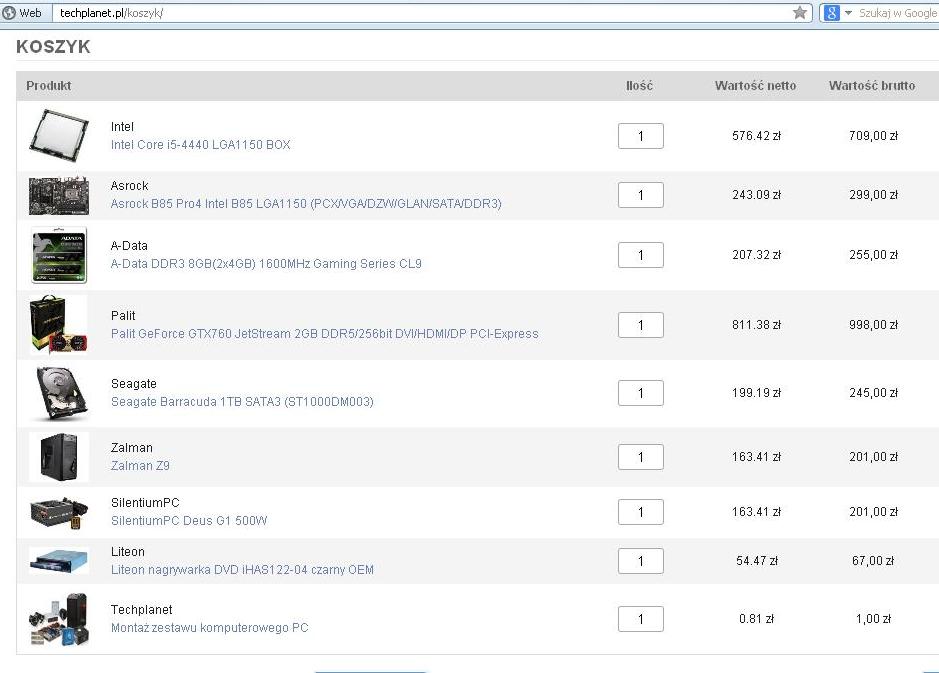
Task: Select the 'A-Data' brand name text
Action: pyautogui.click(x=129, y=245)
